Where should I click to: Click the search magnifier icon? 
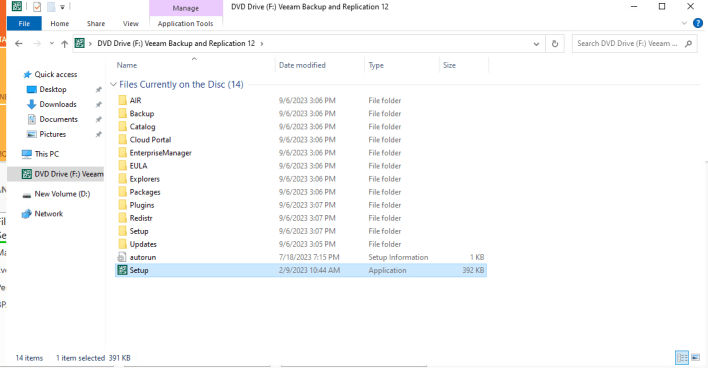(688, 43)
